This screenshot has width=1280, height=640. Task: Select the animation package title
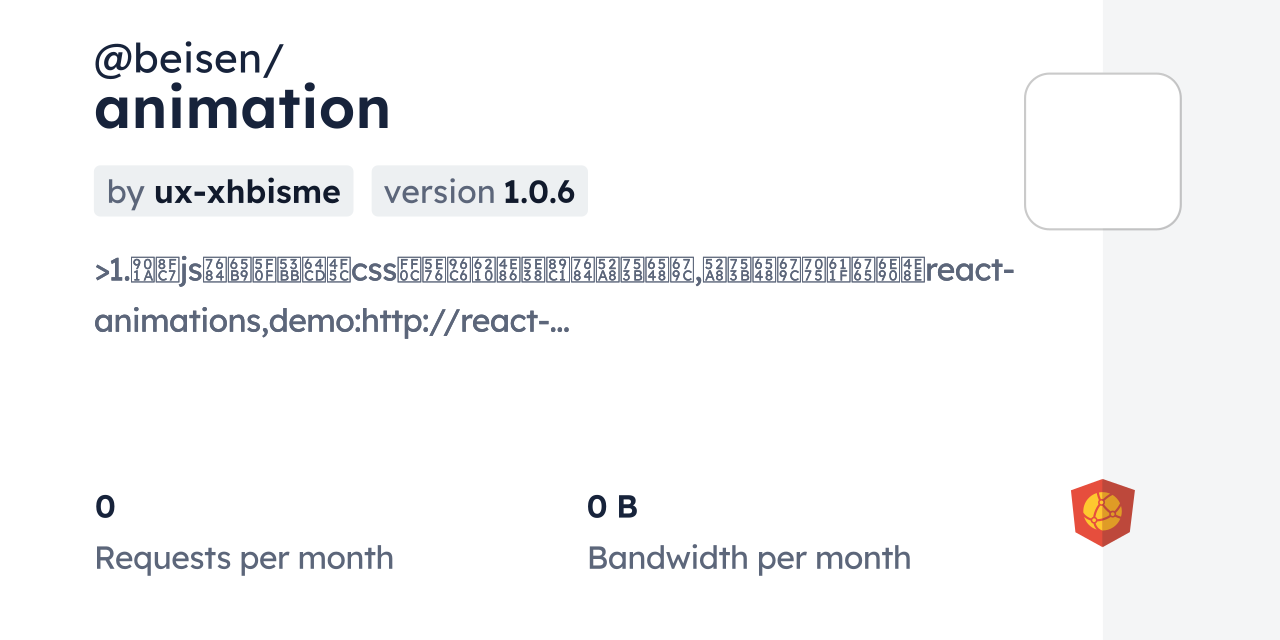[x=242, y=108]
